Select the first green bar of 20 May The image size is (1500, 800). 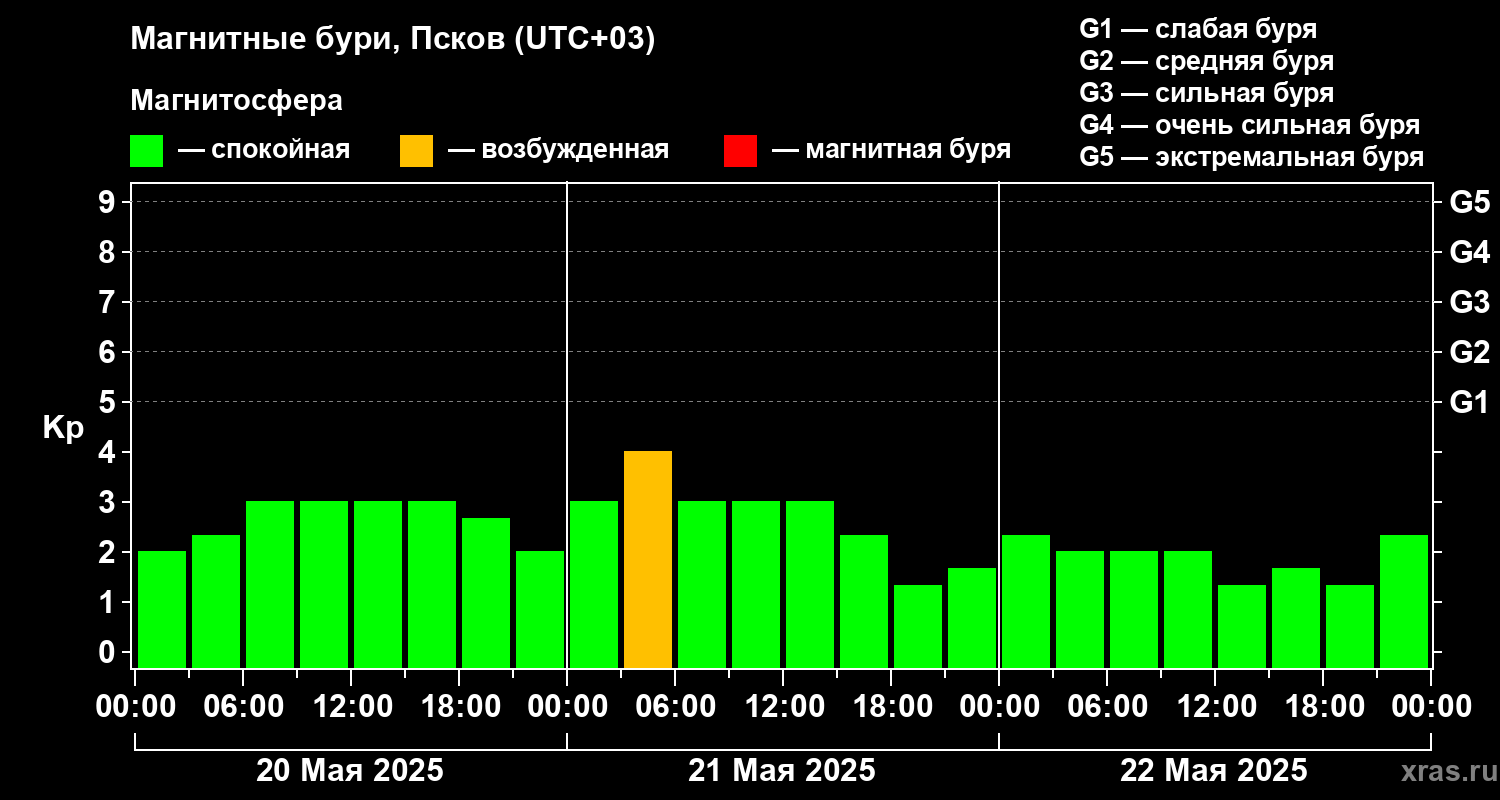click(x=162, y=609)
